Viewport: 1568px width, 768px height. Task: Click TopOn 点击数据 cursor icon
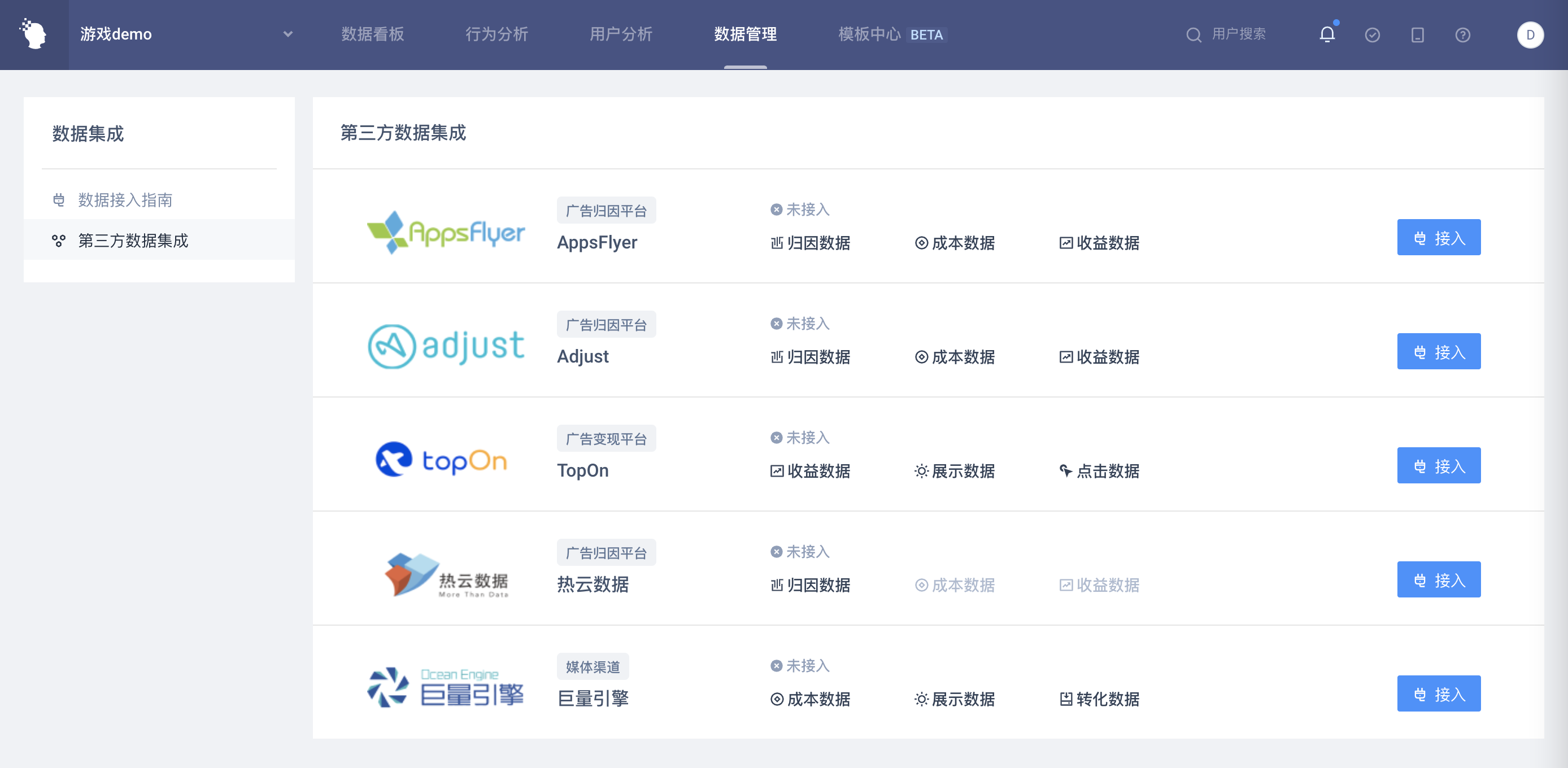[x=1066, y=471]
